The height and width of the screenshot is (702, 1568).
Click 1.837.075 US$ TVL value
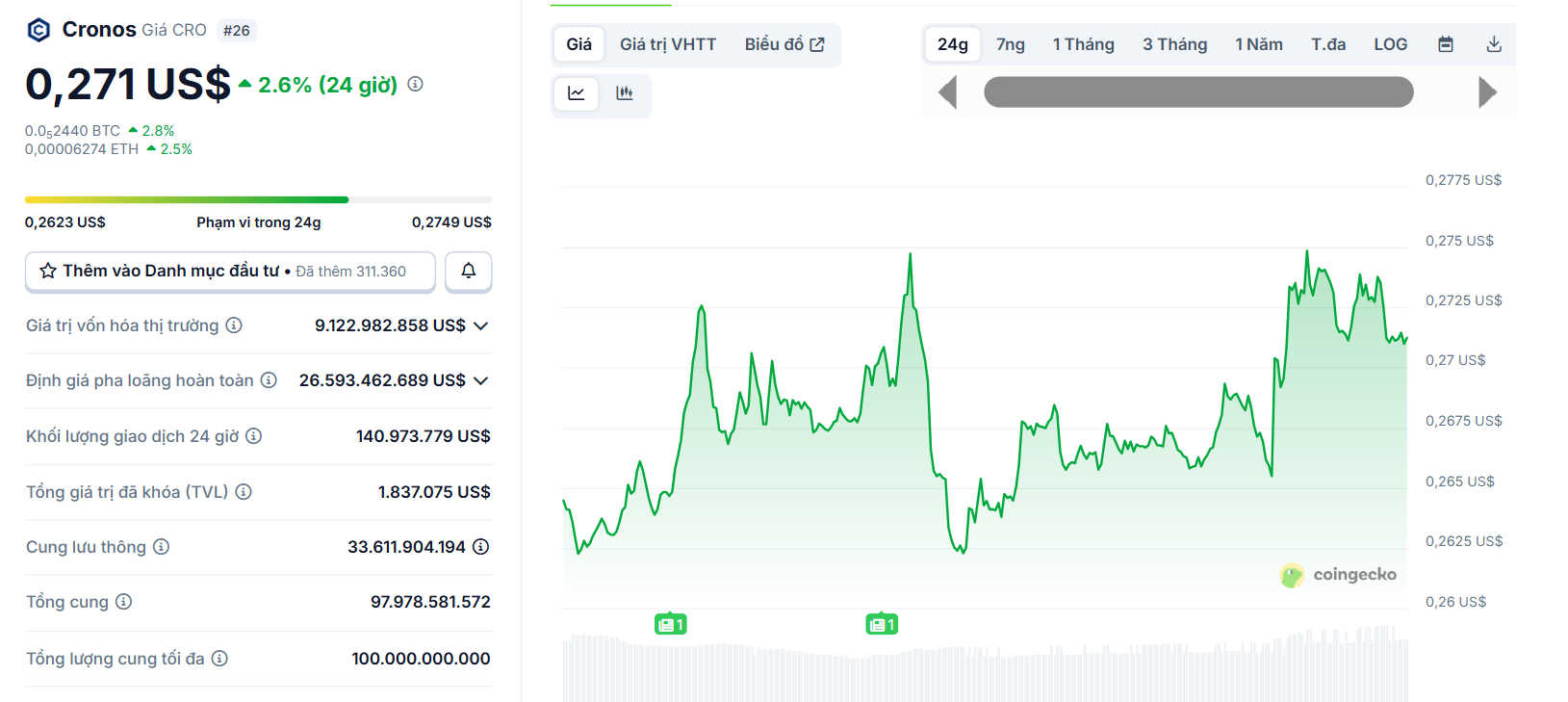click(434, 492)
